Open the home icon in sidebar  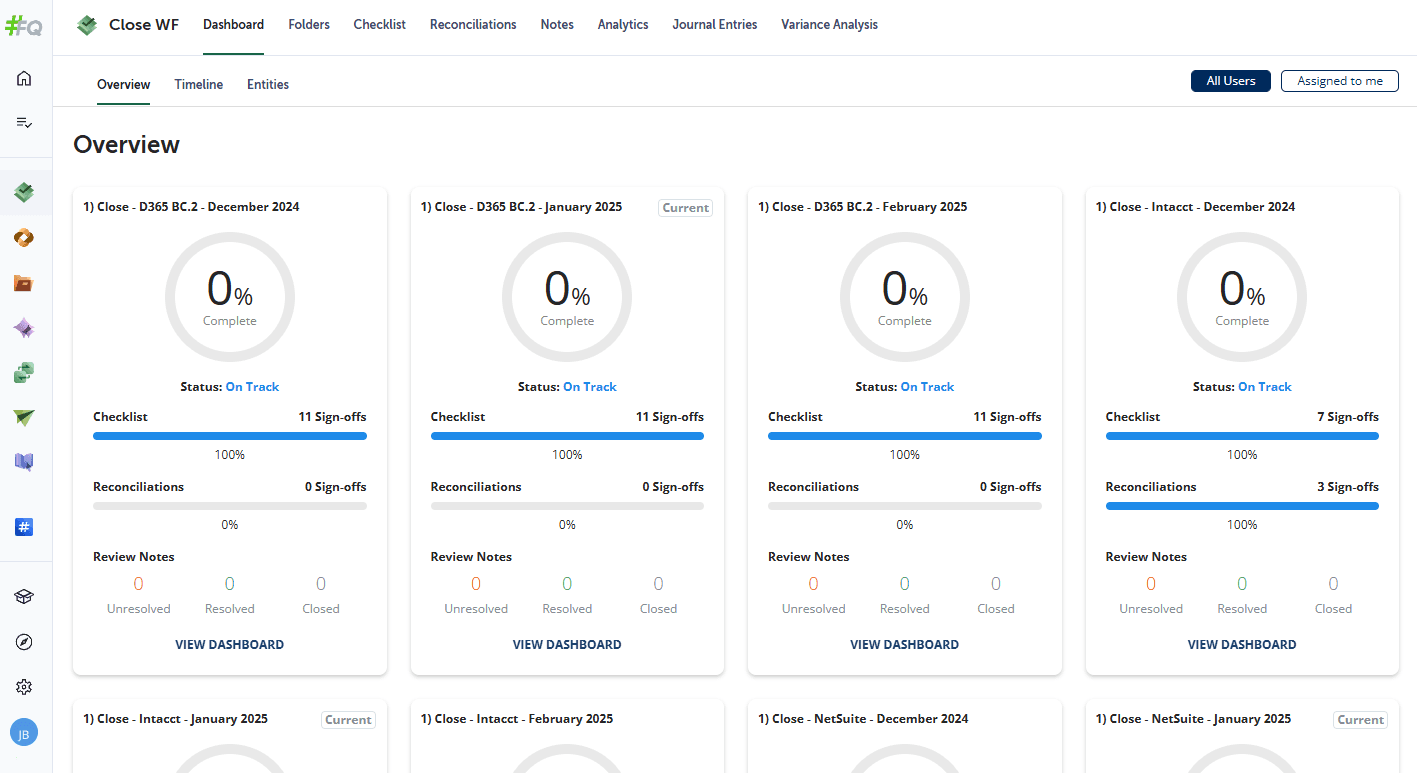(25, 78)
